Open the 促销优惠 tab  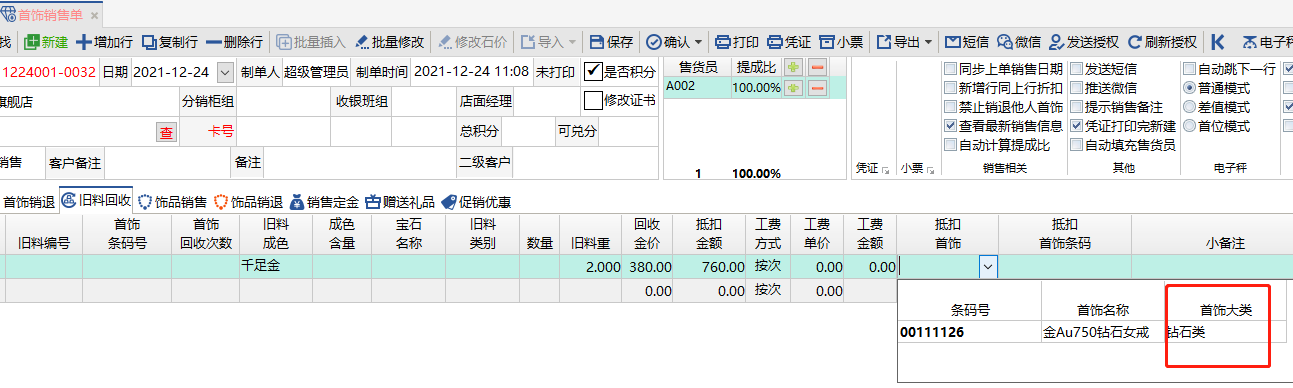(476, 201)
